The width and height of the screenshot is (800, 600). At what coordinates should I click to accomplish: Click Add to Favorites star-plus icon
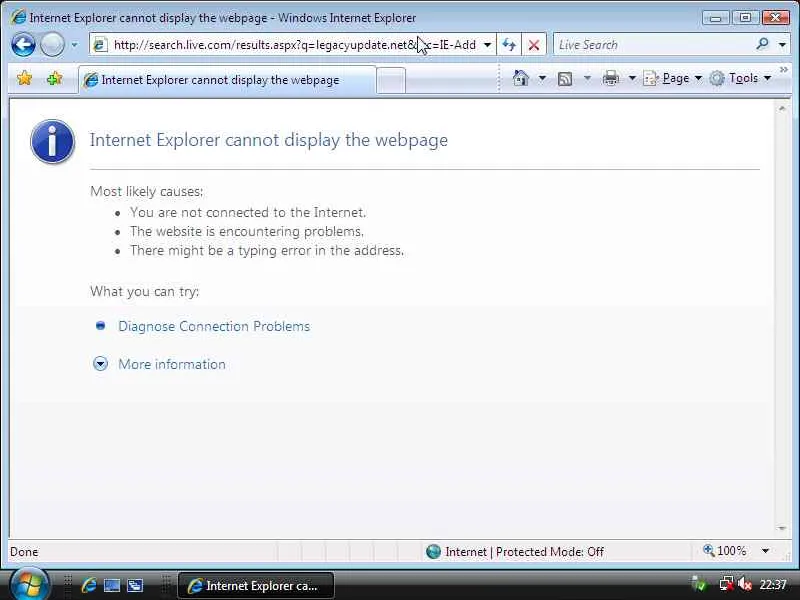click(x=55, y=79)
